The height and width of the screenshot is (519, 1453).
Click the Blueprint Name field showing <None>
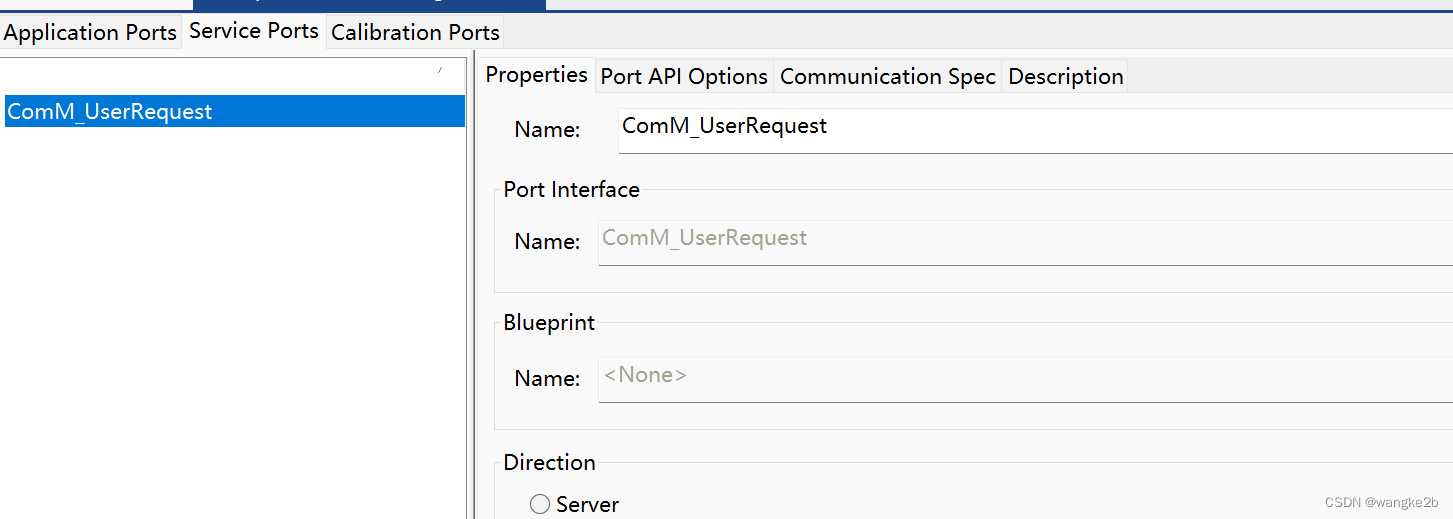tap(1020, 379)
